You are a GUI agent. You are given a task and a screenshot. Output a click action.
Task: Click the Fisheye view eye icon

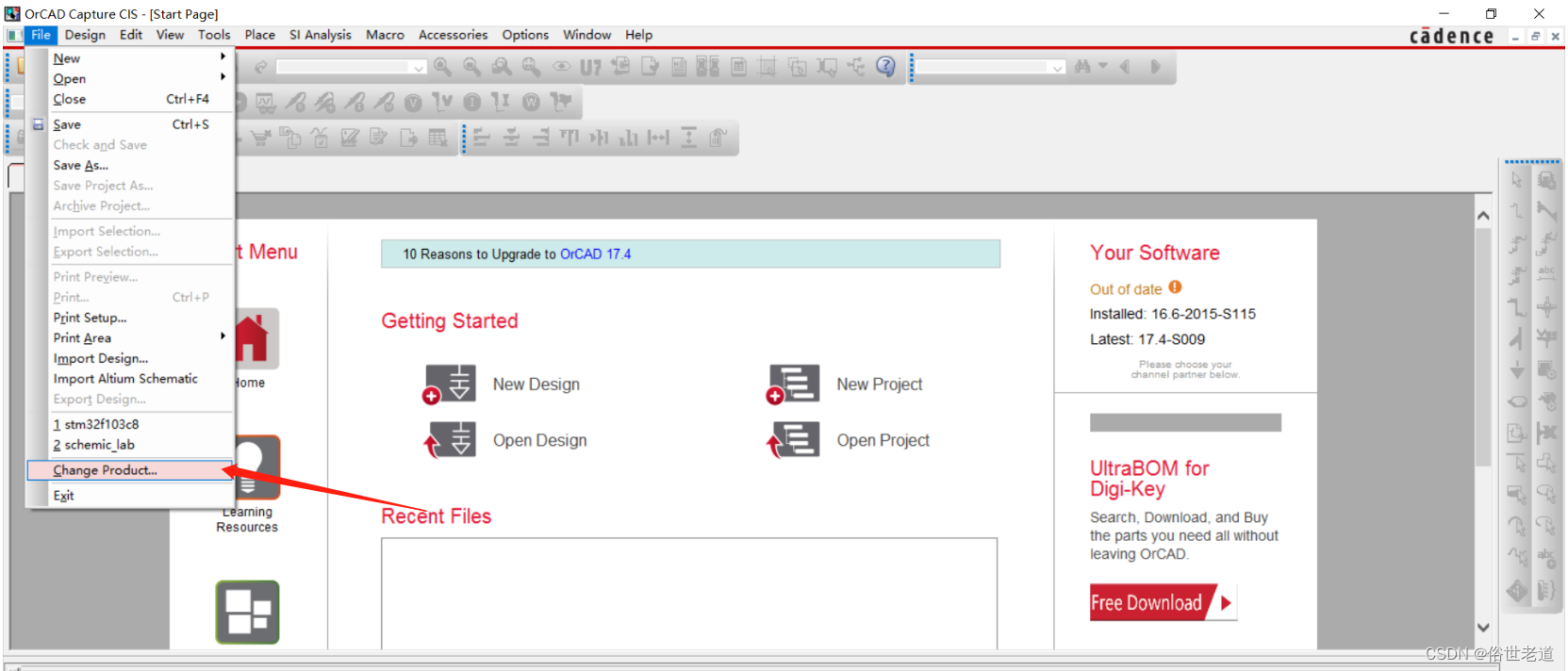click(562, 67)
